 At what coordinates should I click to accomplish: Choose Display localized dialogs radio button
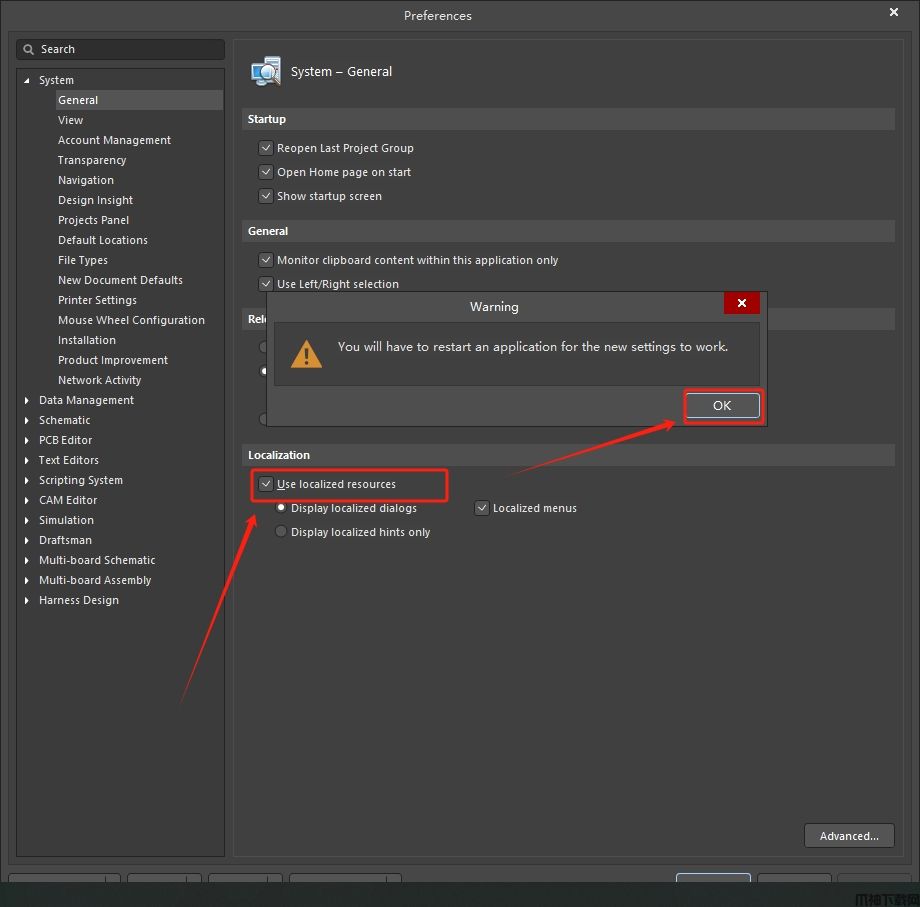click(281, 508)
